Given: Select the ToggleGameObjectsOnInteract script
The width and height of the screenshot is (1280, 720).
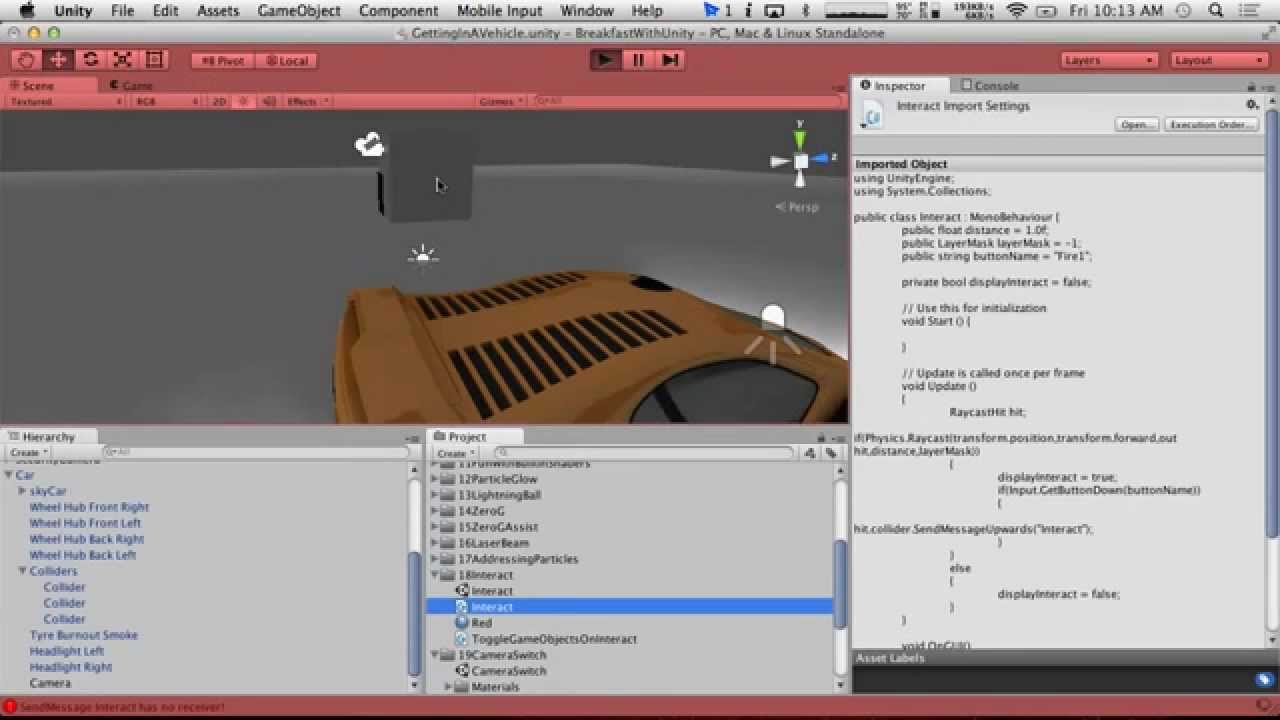Looking at the screenshot, I should tap(546, 639).
